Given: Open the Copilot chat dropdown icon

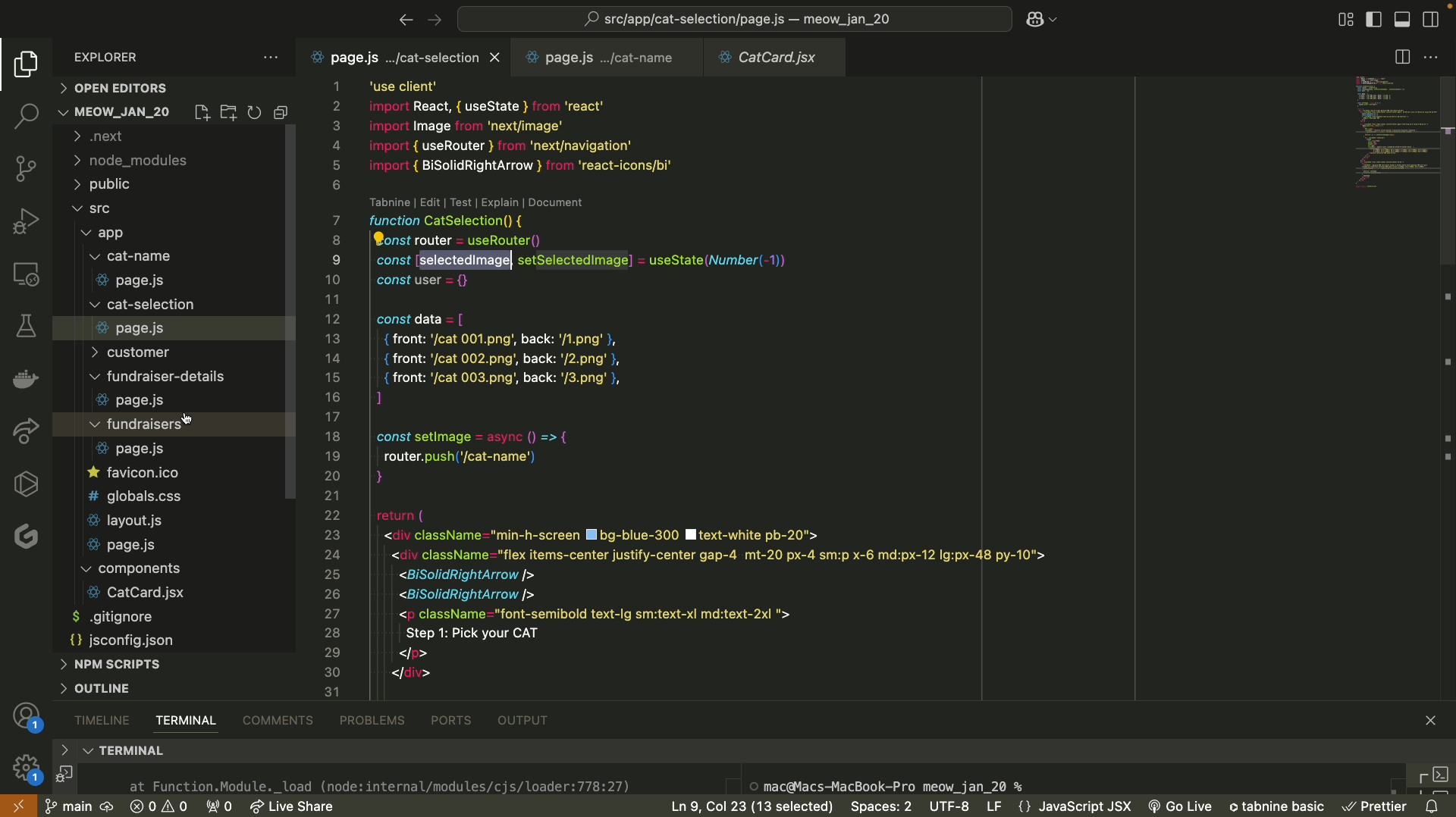Looking at the screenshot, I should click(1041, 20).
